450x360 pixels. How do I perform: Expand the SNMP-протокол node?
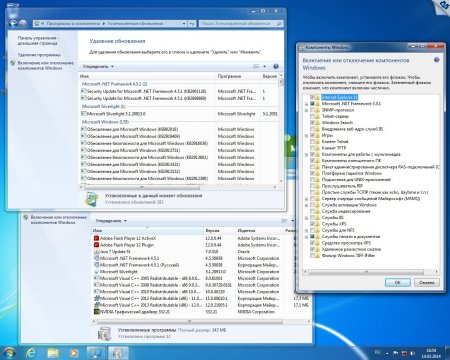(x=306, y=110)
